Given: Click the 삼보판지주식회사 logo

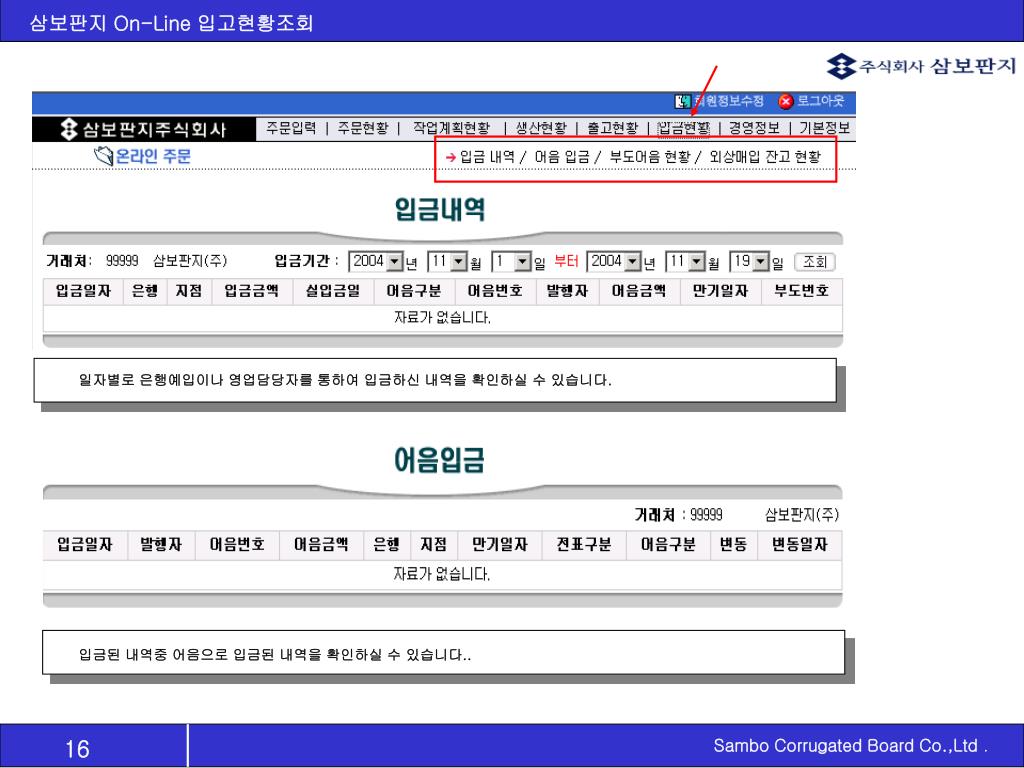Looking at the screenshot, I should point(143,129).
